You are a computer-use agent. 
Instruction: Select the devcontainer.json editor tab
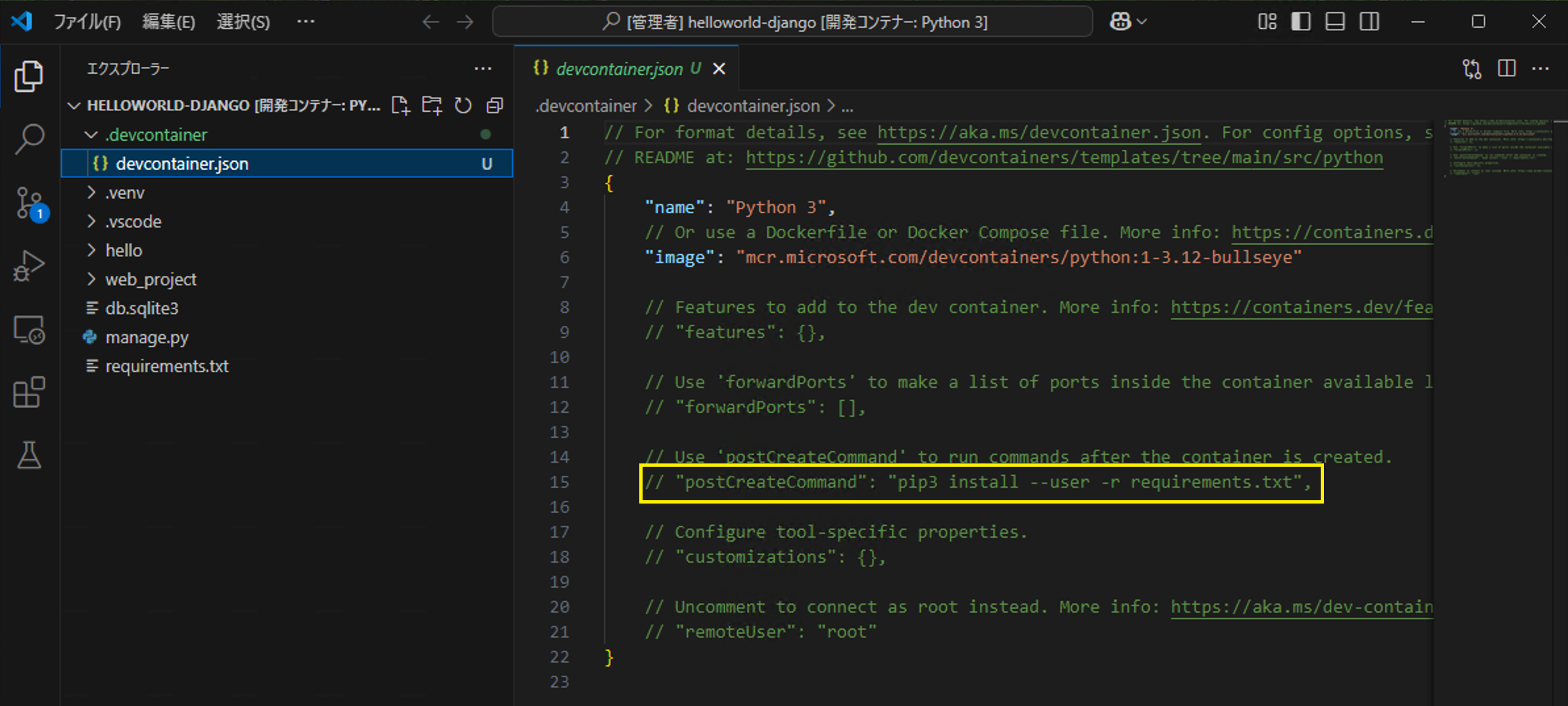point(626,68)
